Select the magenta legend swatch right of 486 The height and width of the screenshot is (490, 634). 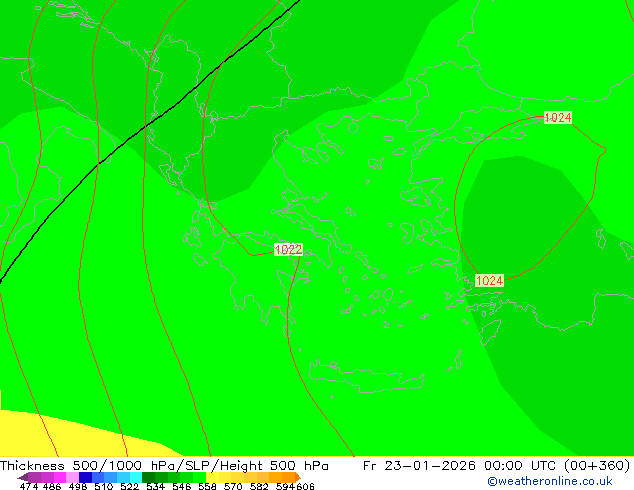pyautogui.click(x=60, y=477)
